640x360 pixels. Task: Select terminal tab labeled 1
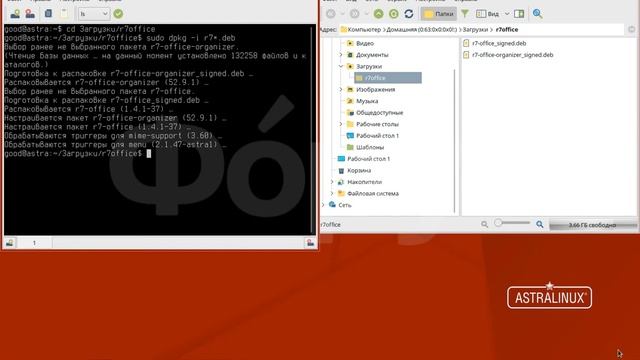point(34,243)
